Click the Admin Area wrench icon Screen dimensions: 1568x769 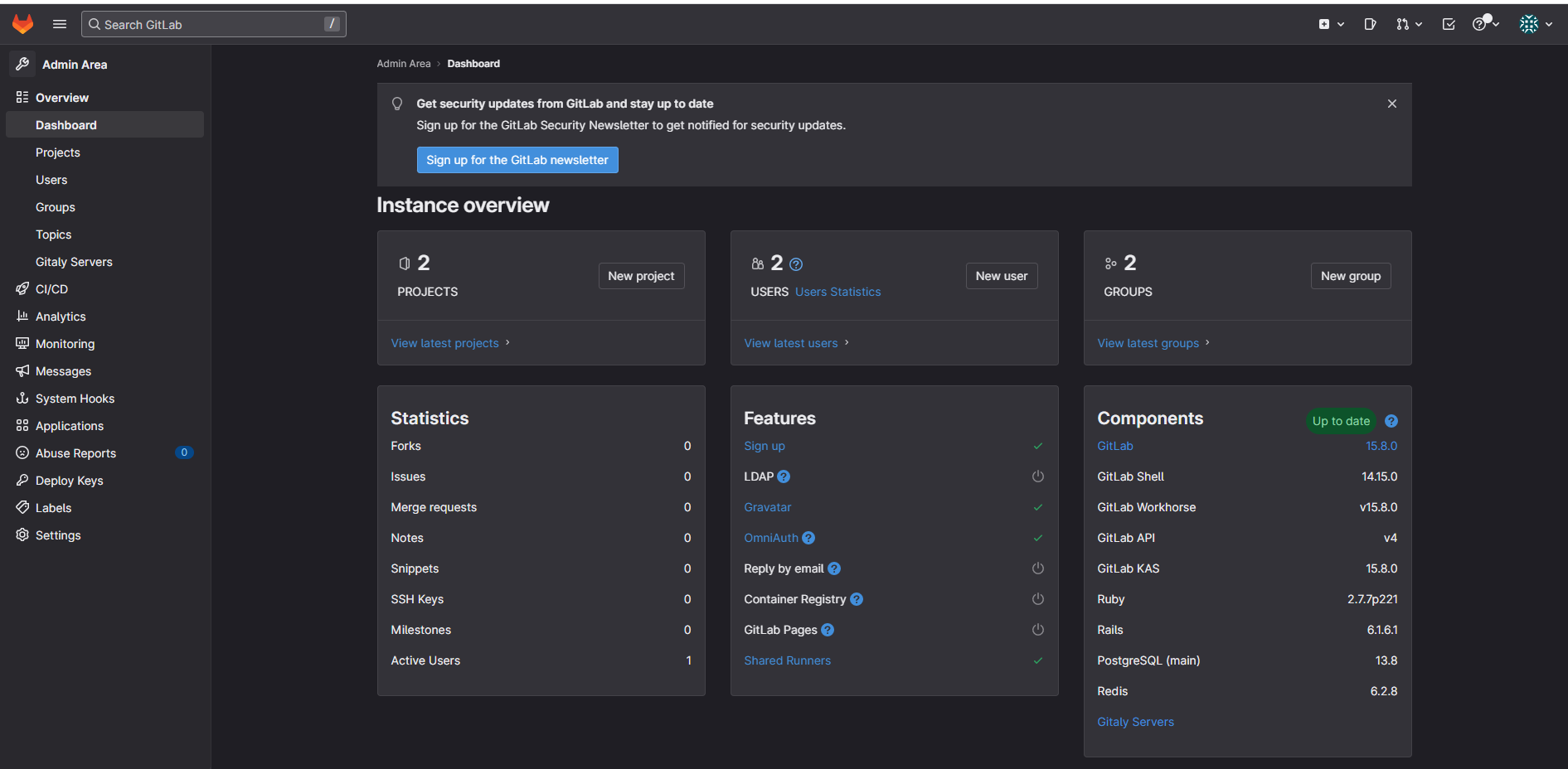22,64
